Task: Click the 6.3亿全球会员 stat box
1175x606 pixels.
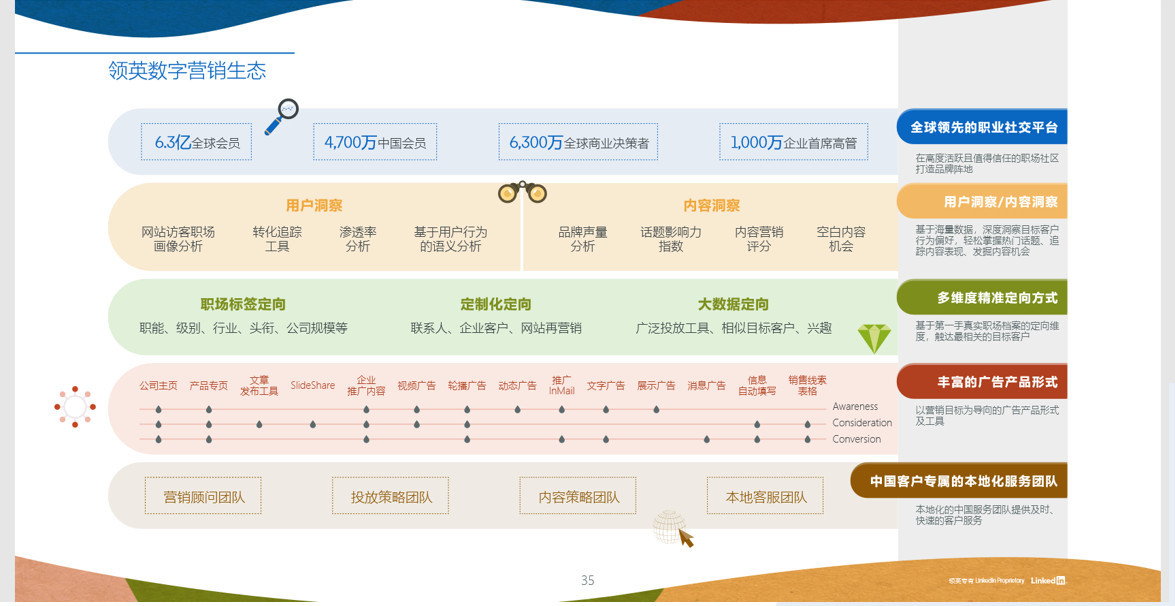Action: pyautogui.click(x=196, y=143)
